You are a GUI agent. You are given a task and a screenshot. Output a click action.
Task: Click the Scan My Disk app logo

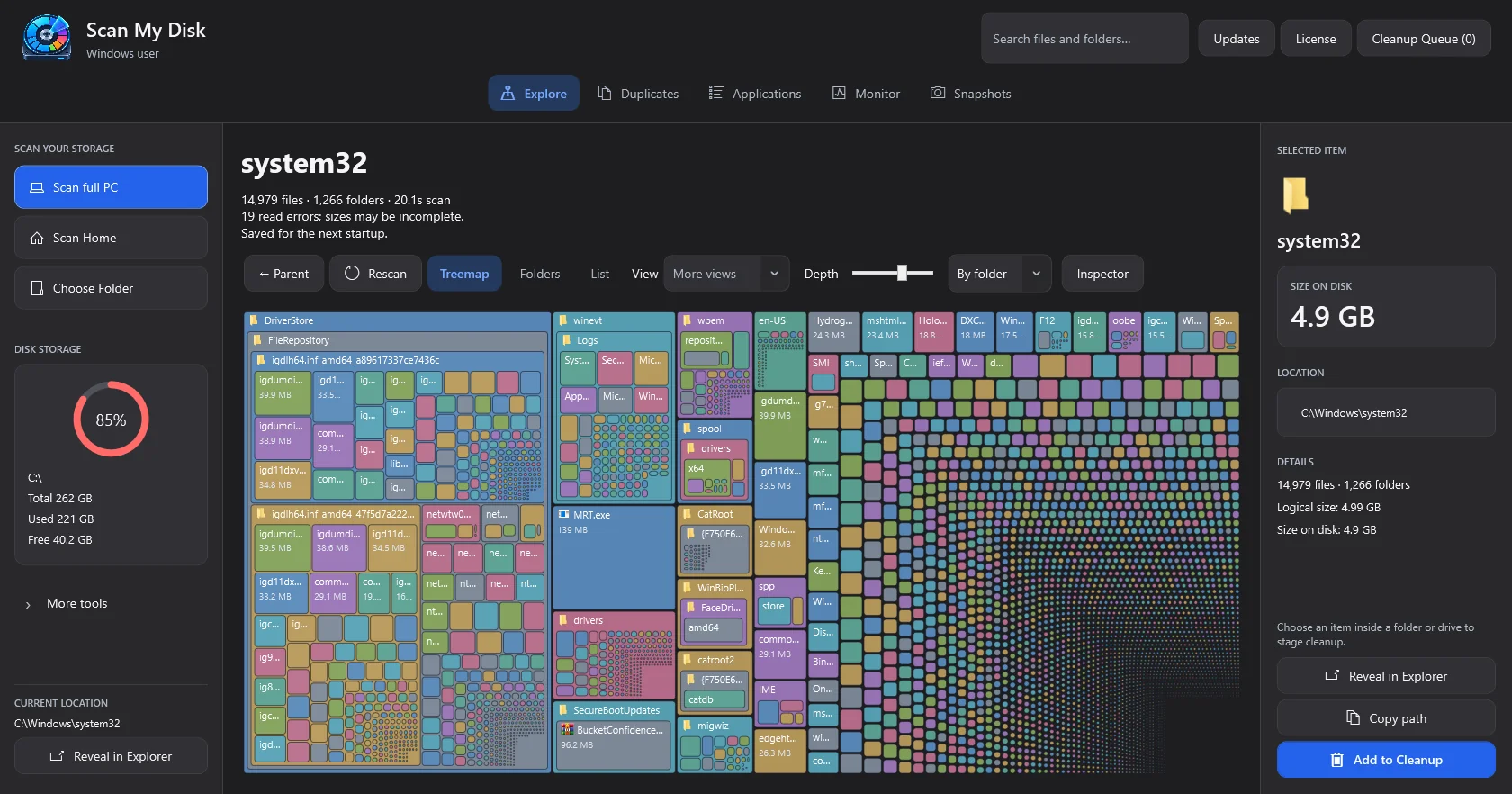(47, 38)
